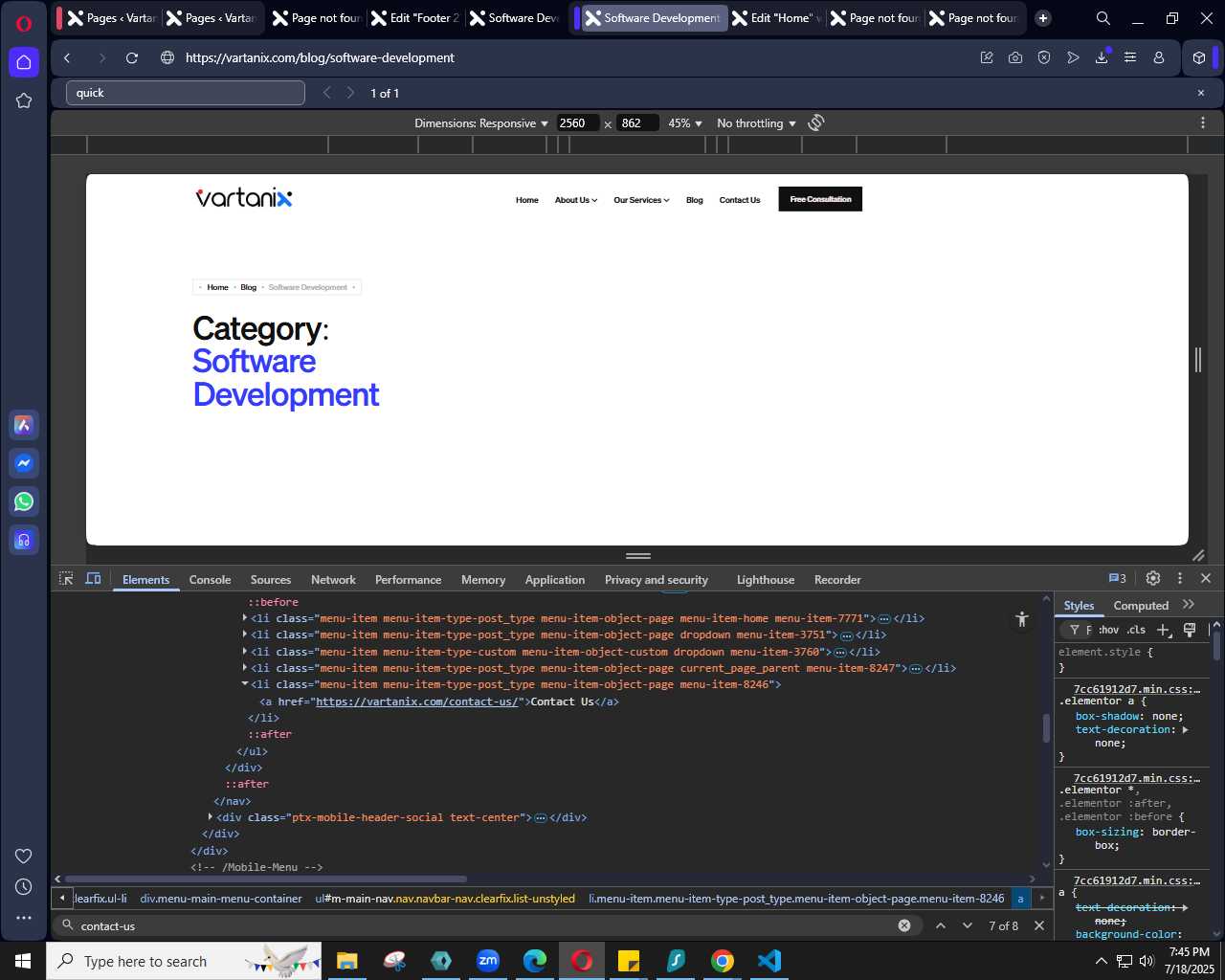Open the Lighthouse tab
Screen dimensions: 1225x980
pyautogui.click(x=766, y=579)
